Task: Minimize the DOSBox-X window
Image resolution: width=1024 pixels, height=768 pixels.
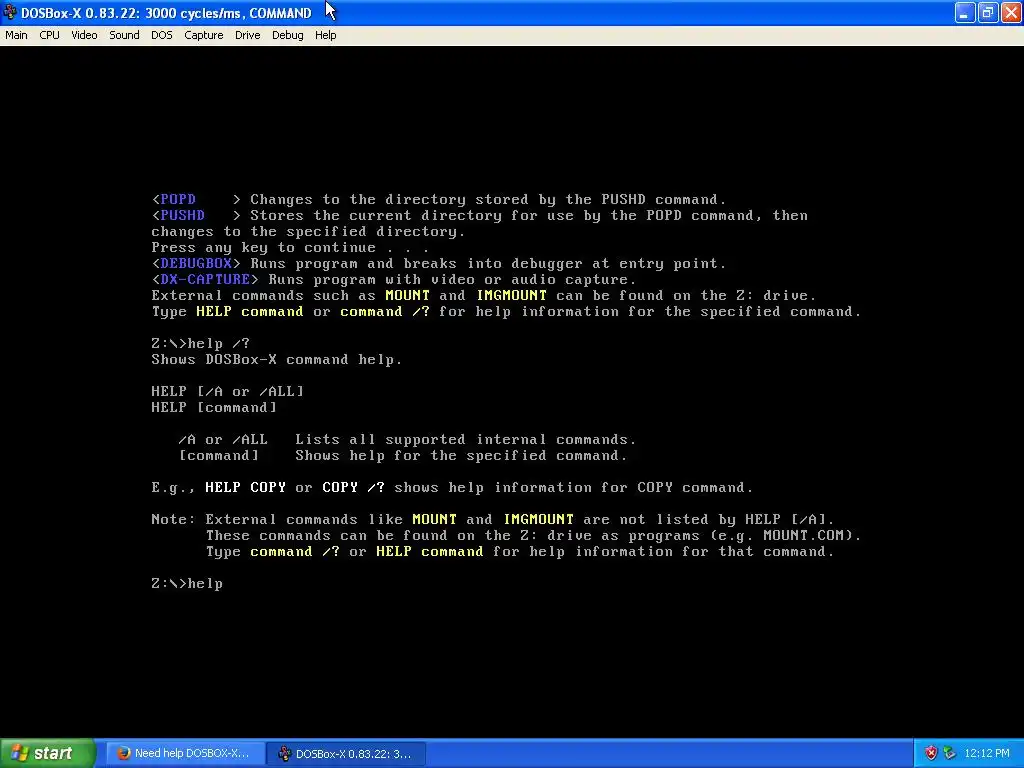Action: coord(965,12)
